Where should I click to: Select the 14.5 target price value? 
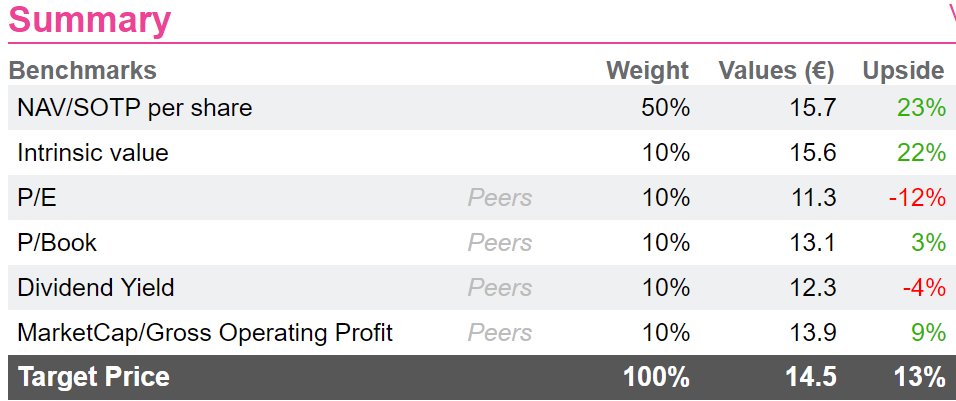tap(810, 378)
